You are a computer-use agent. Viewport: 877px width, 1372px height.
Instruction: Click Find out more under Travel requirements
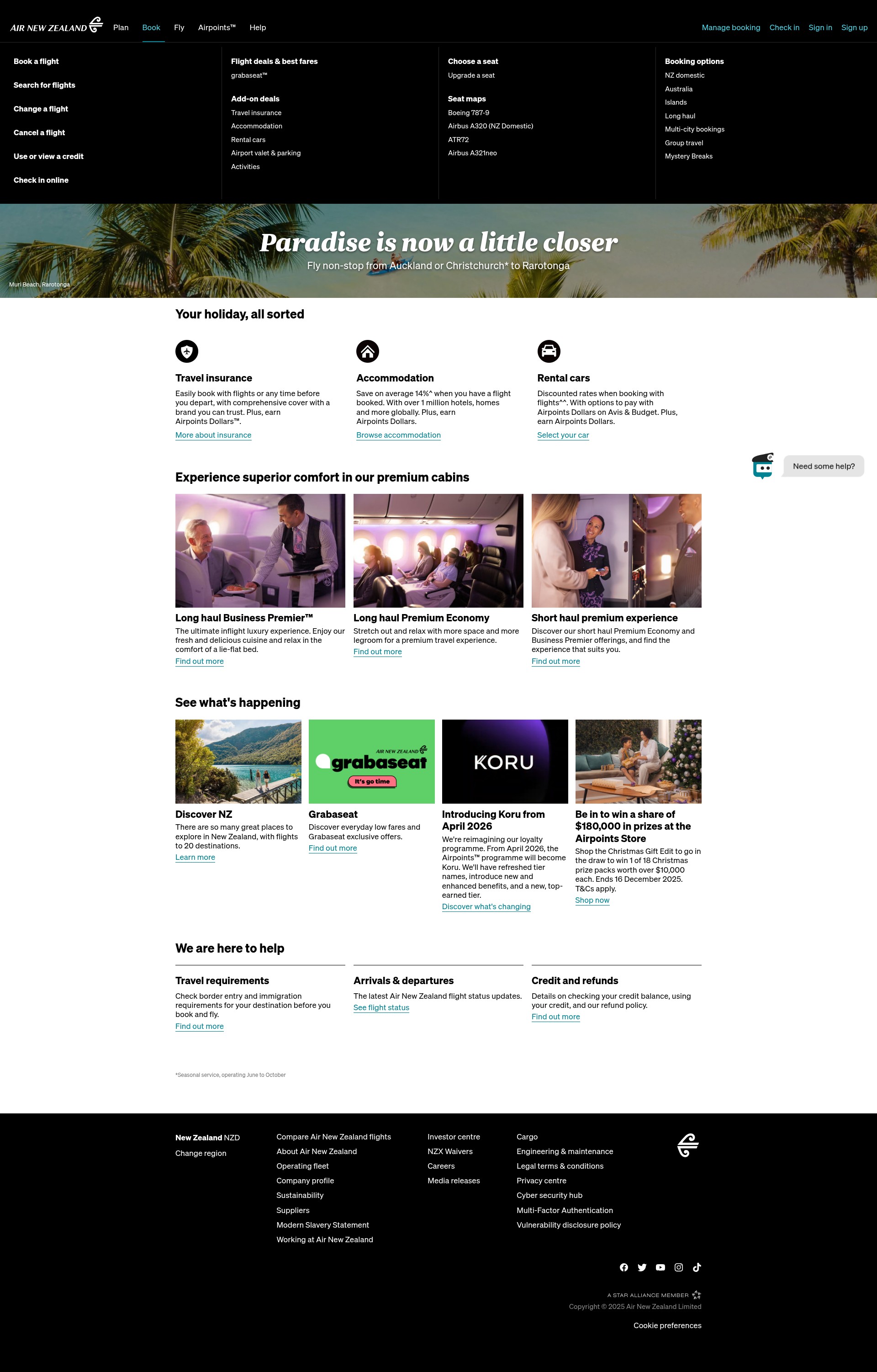pyautogui.click(x=199, y=1026)
